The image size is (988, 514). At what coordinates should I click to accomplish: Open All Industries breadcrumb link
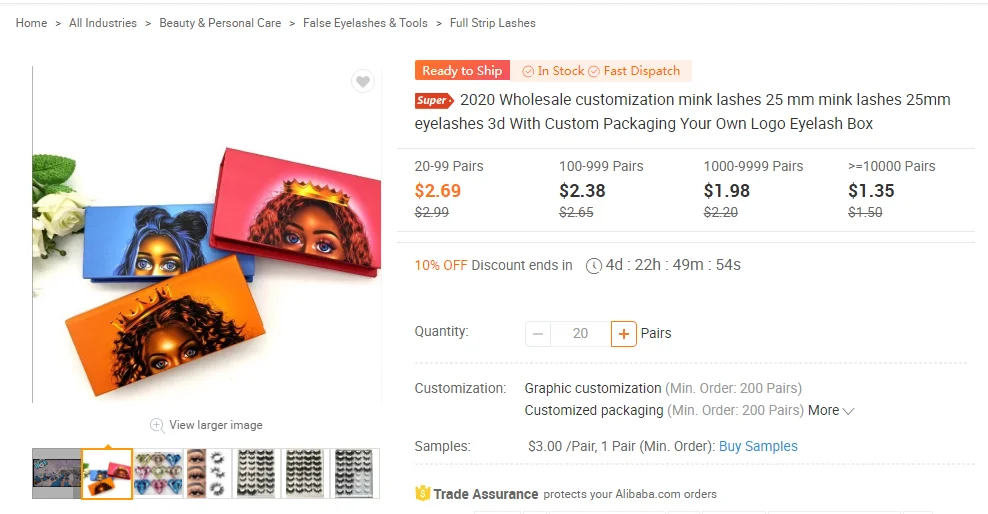103,23
